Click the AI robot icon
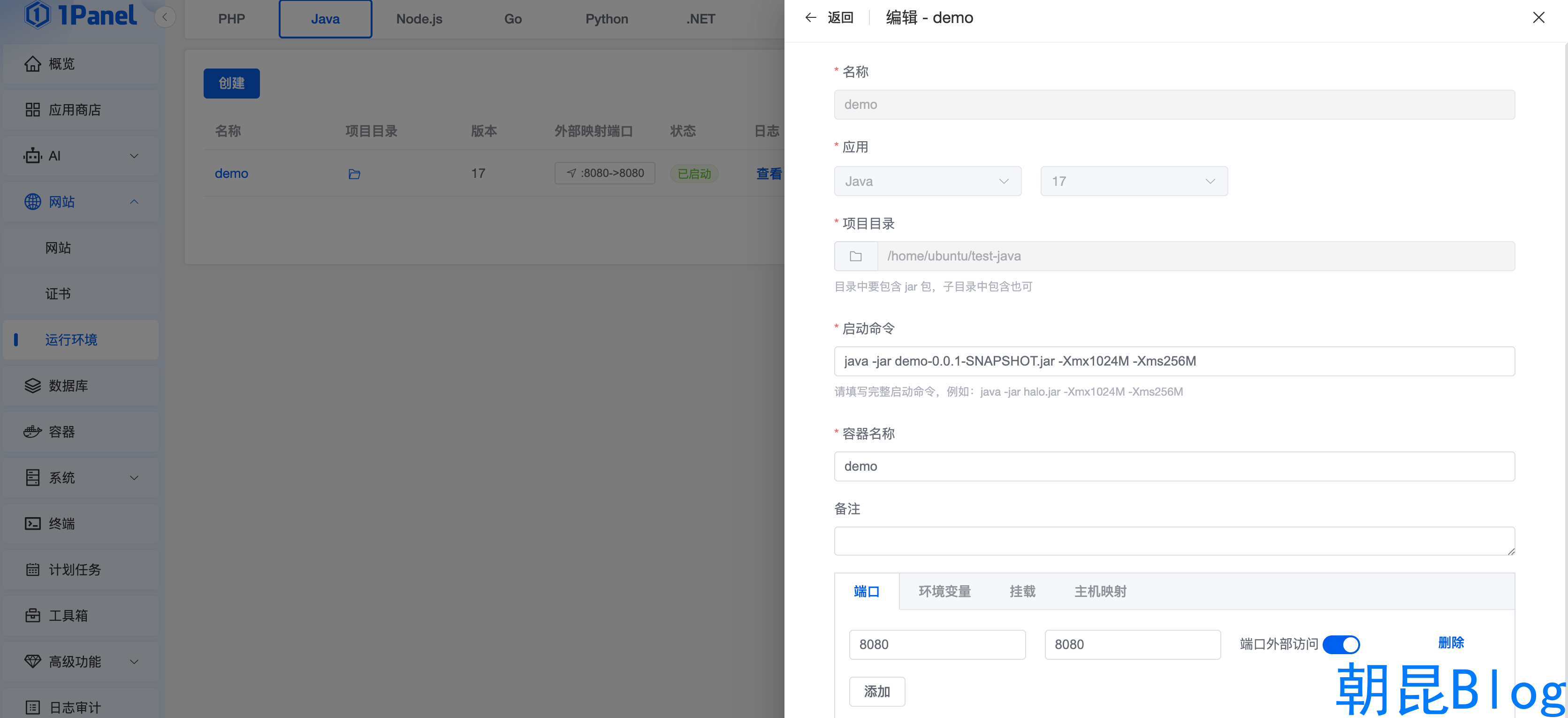 coord(33,156)
